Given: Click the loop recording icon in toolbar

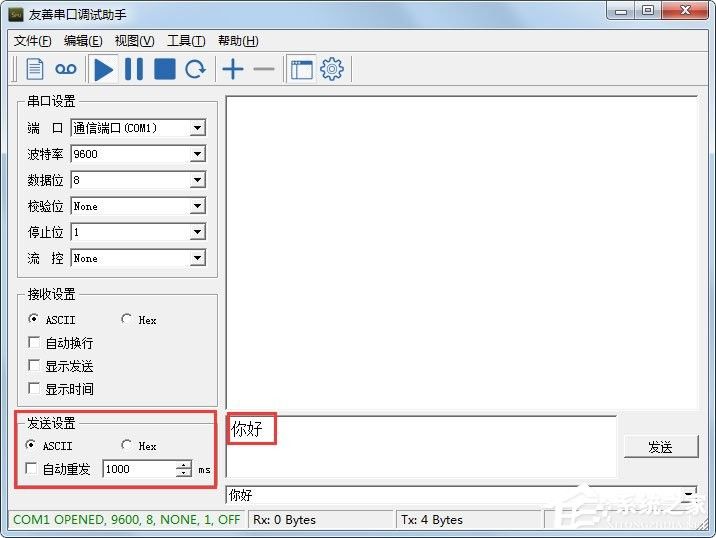Looking at the screenshot, I should coord(66,69).
